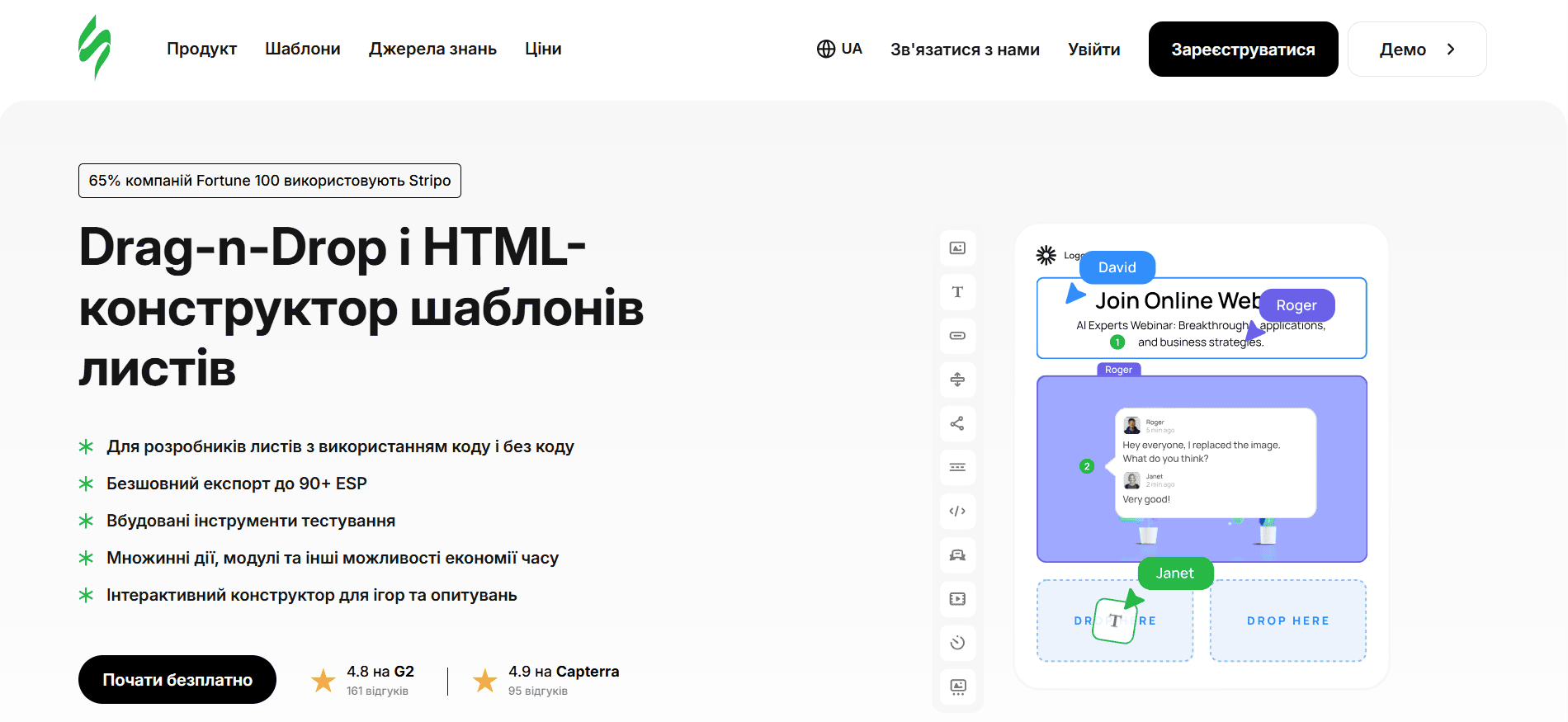Click the 'Безшовний експорт до 90+ ESP' item
Viewport: 1568px width, 722px height.
coord(237,484)
